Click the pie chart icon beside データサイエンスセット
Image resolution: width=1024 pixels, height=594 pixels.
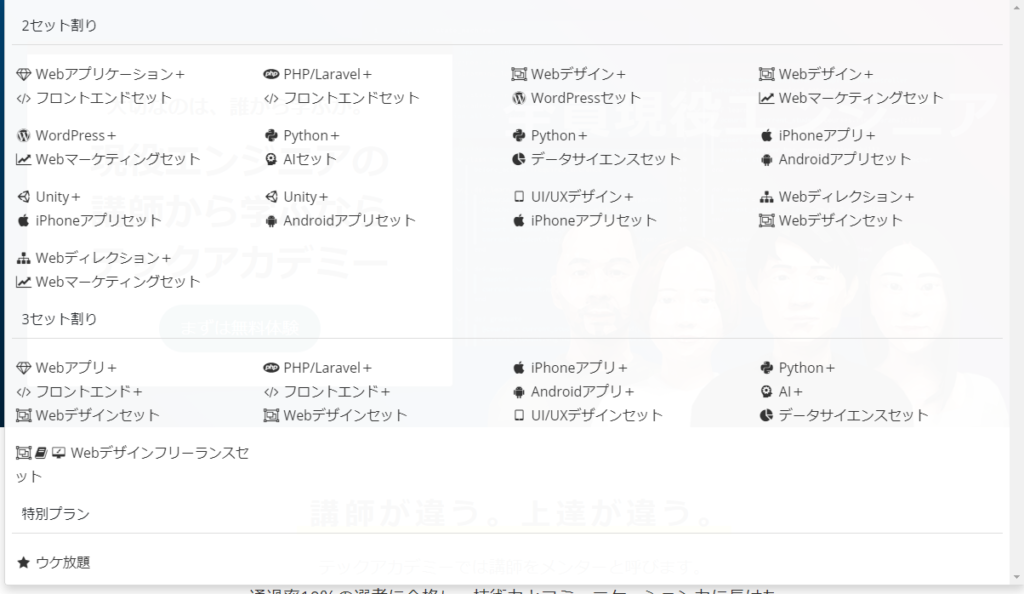pyautogui.click(x=519, y=159)
